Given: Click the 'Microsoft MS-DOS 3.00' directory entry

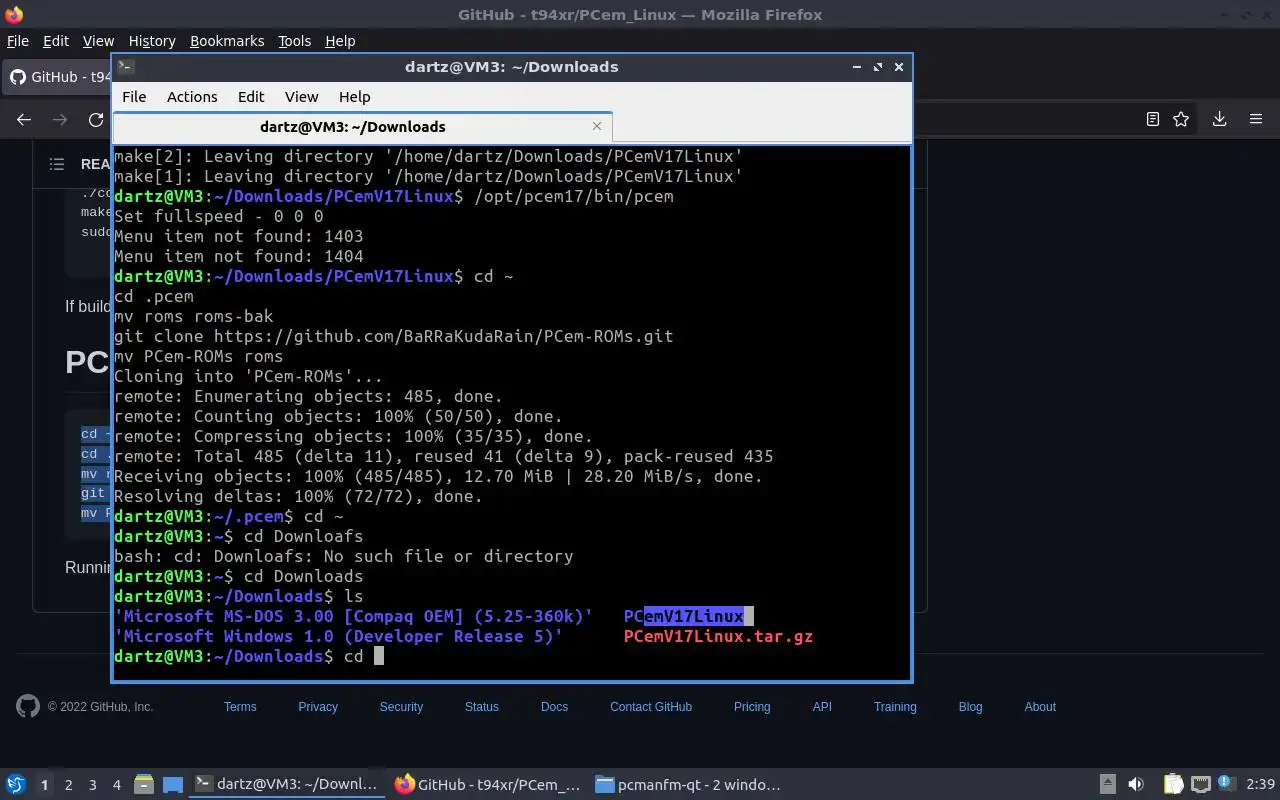Looking at the screenshot, I should click(353, 616).
